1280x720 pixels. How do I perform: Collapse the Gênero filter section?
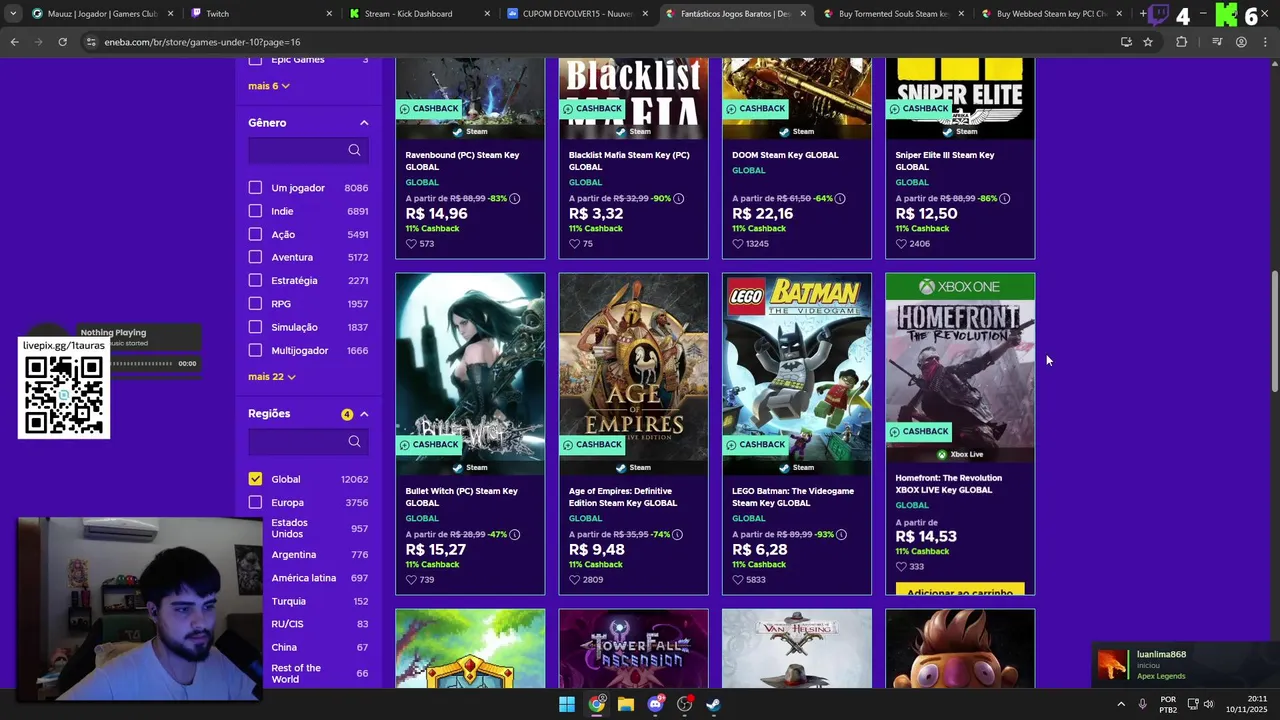click(x=364, y=123)
